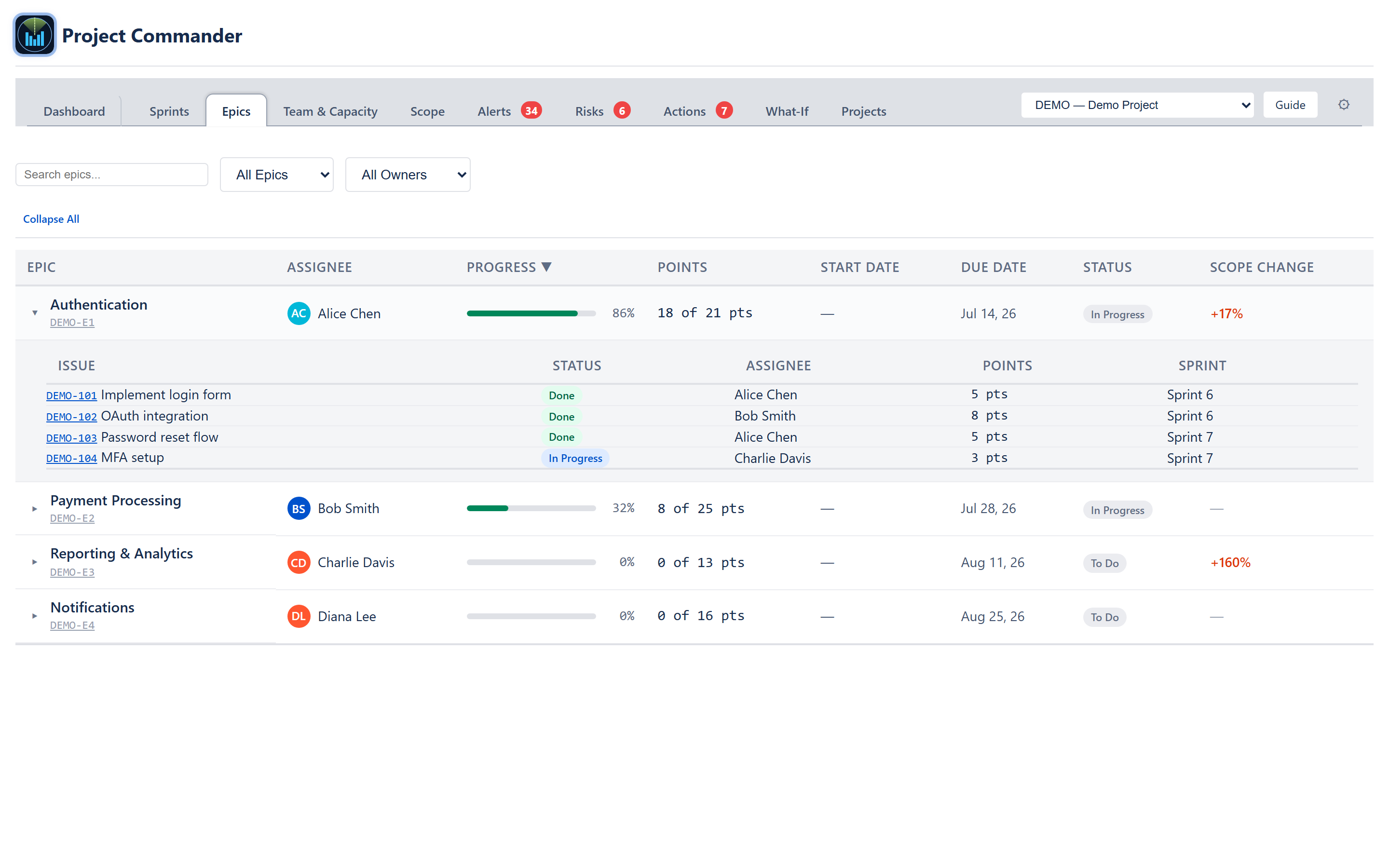Open the DEMO-E3 epic link
Screen dimensions: 1389x868
72,572
